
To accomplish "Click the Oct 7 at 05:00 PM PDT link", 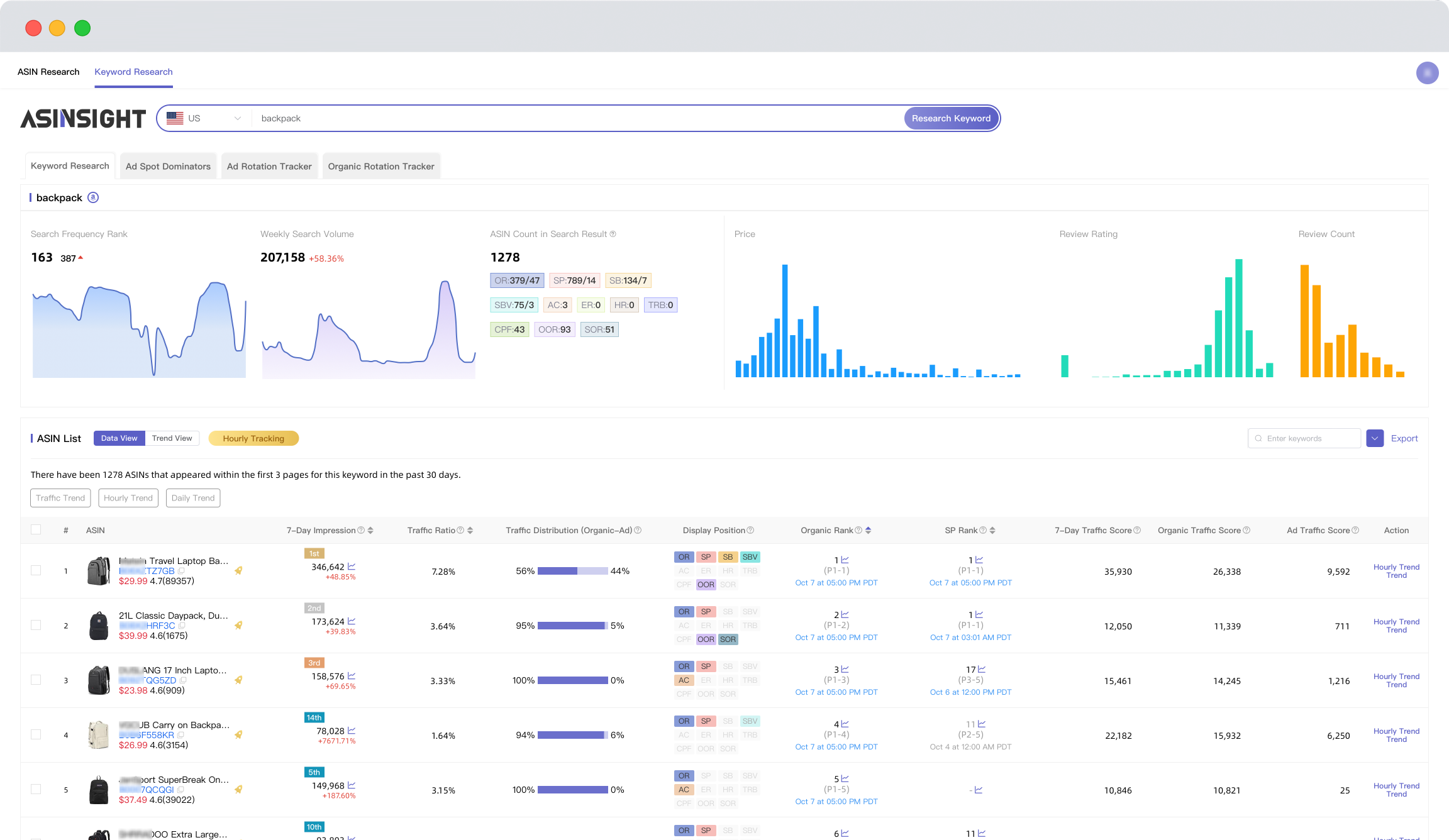I will (836, 583).
